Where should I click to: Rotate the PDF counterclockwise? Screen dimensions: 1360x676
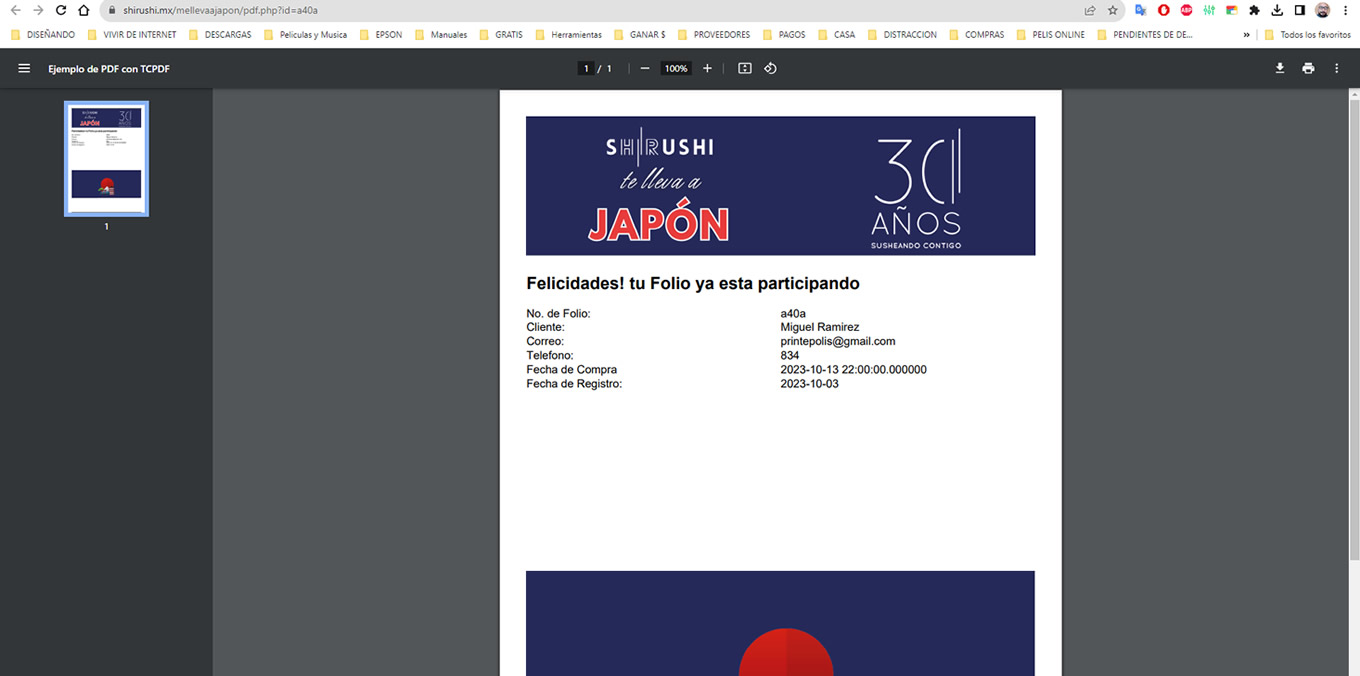coord(770,68)
